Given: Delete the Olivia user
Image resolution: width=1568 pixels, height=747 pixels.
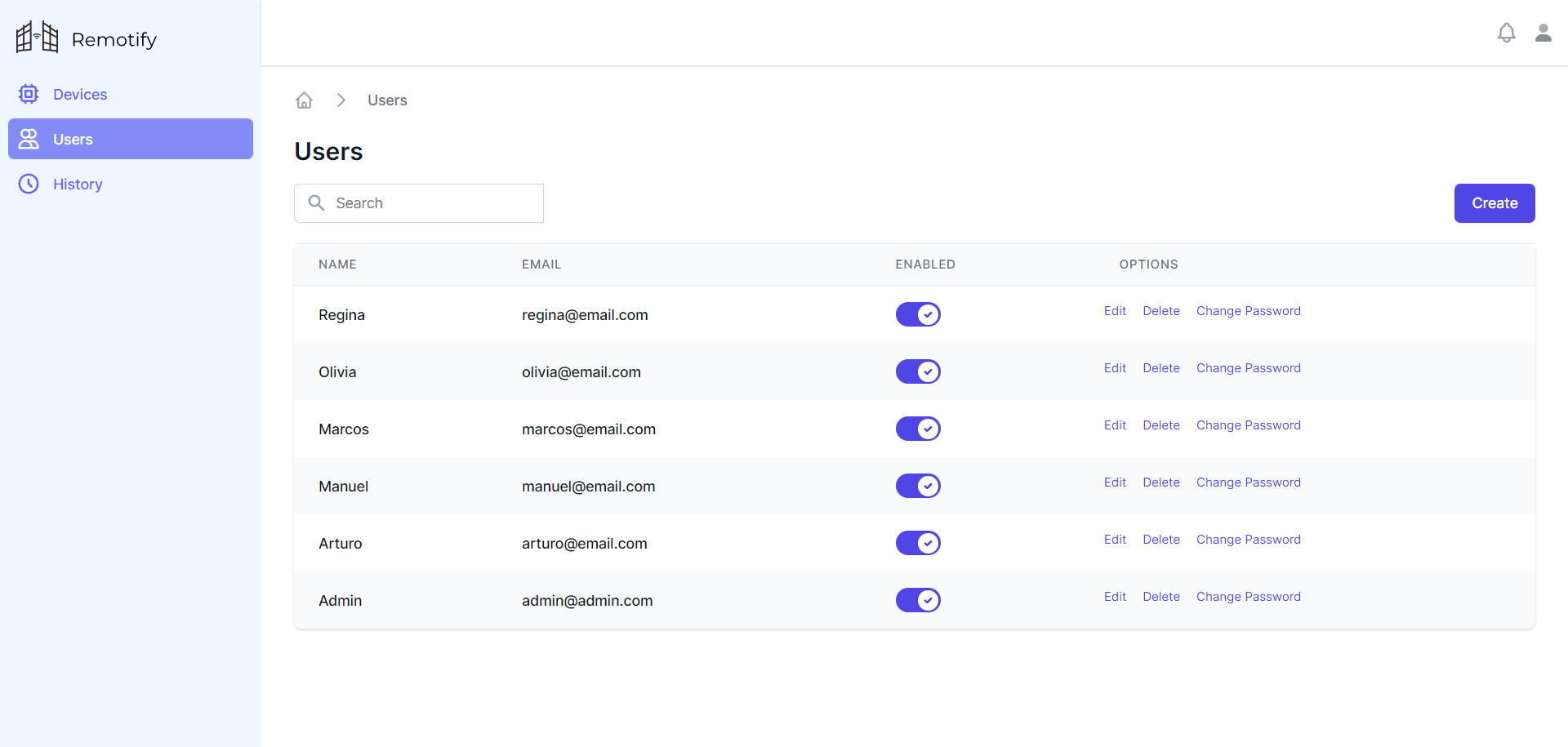Looking at the screenshot, I should [1161, 368].
